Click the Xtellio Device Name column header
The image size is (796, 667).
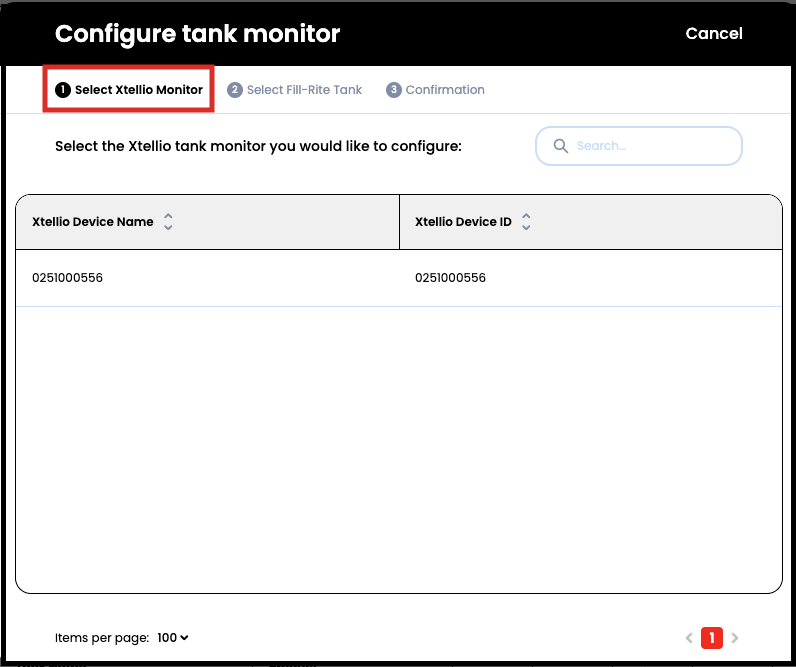coord(93,222)
